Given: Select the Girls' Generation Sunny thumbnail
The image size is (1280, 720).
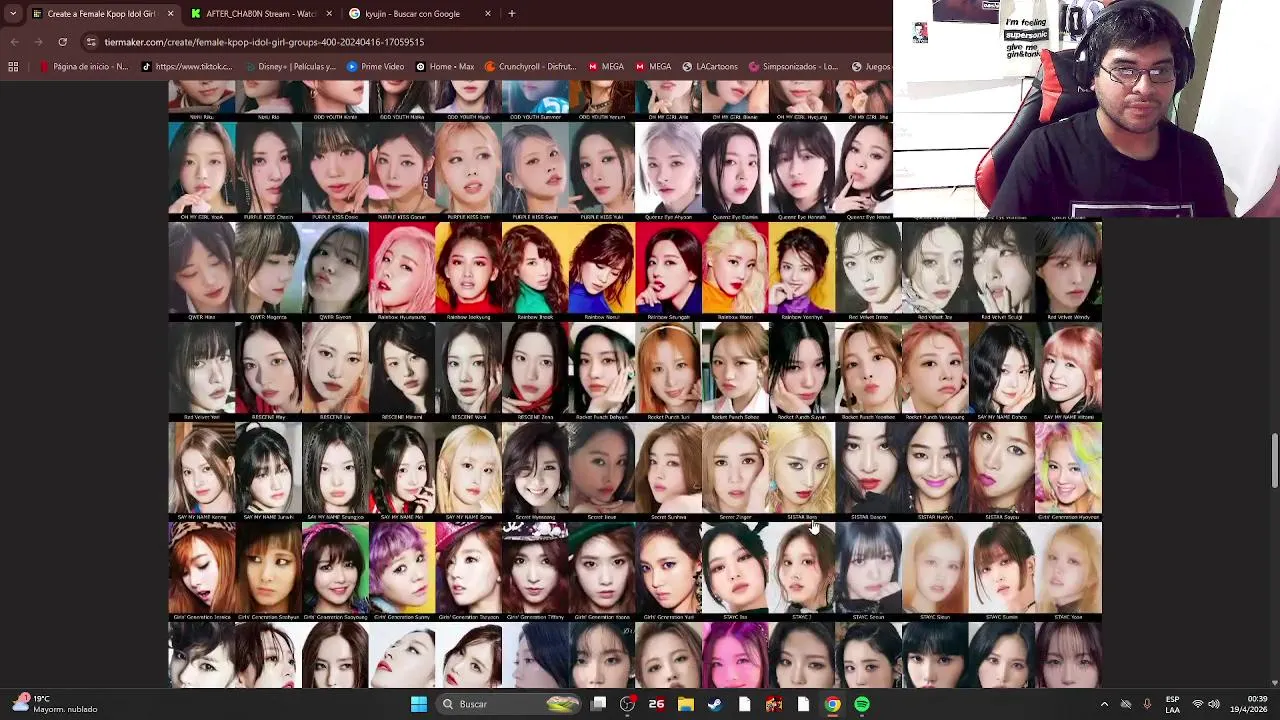Looking at the screenshot, I should pyautogui.click(x=402, y=571).
